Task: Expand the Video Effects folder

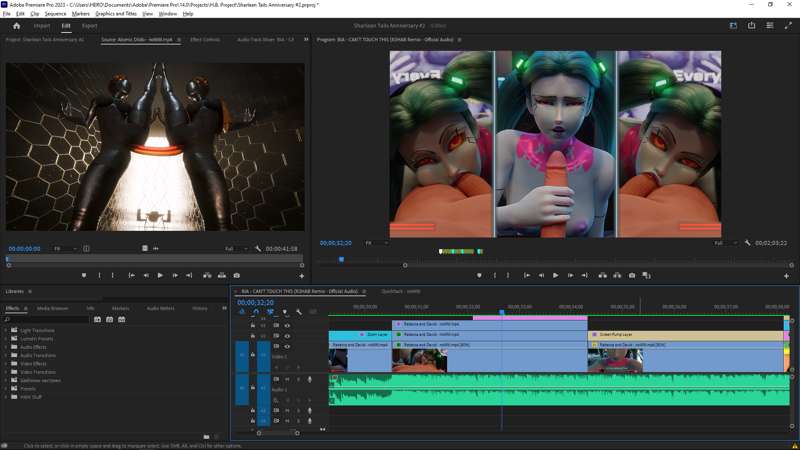Action: tap(6, 364)
